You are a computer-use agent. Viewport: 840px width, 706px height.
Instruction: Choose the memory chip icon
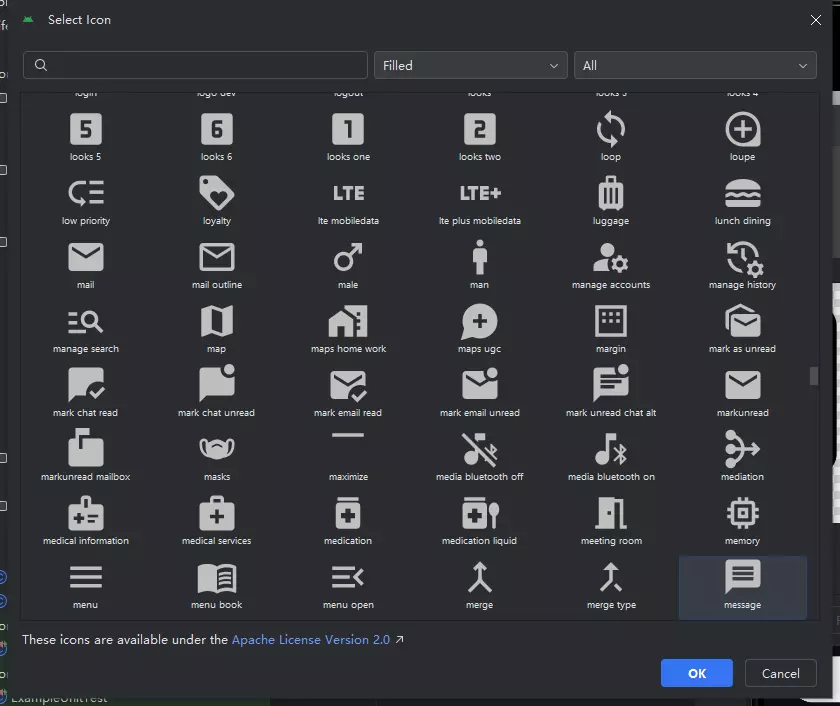(742, 514)
